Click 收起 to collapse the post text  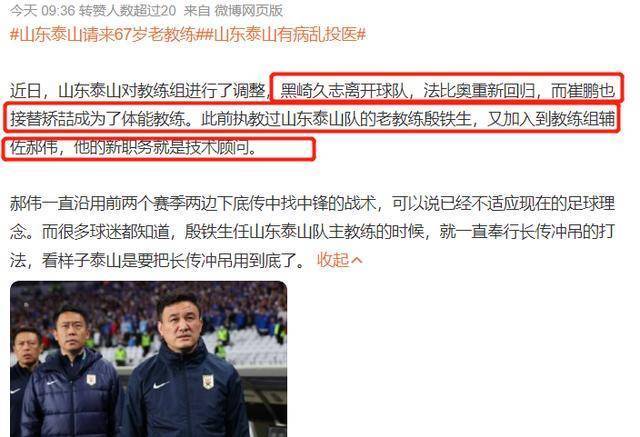[x=333, y=260]
